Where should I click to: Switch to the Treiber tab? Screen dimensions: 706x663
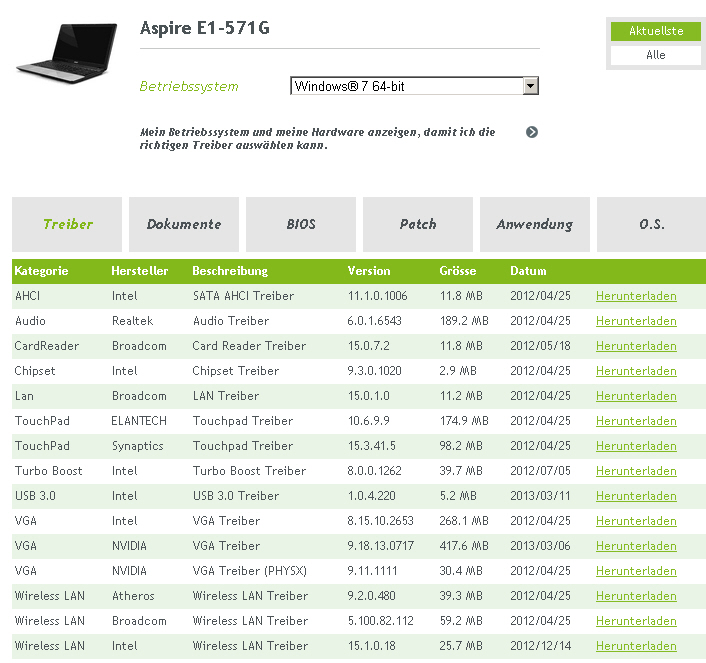coord(67,224)
